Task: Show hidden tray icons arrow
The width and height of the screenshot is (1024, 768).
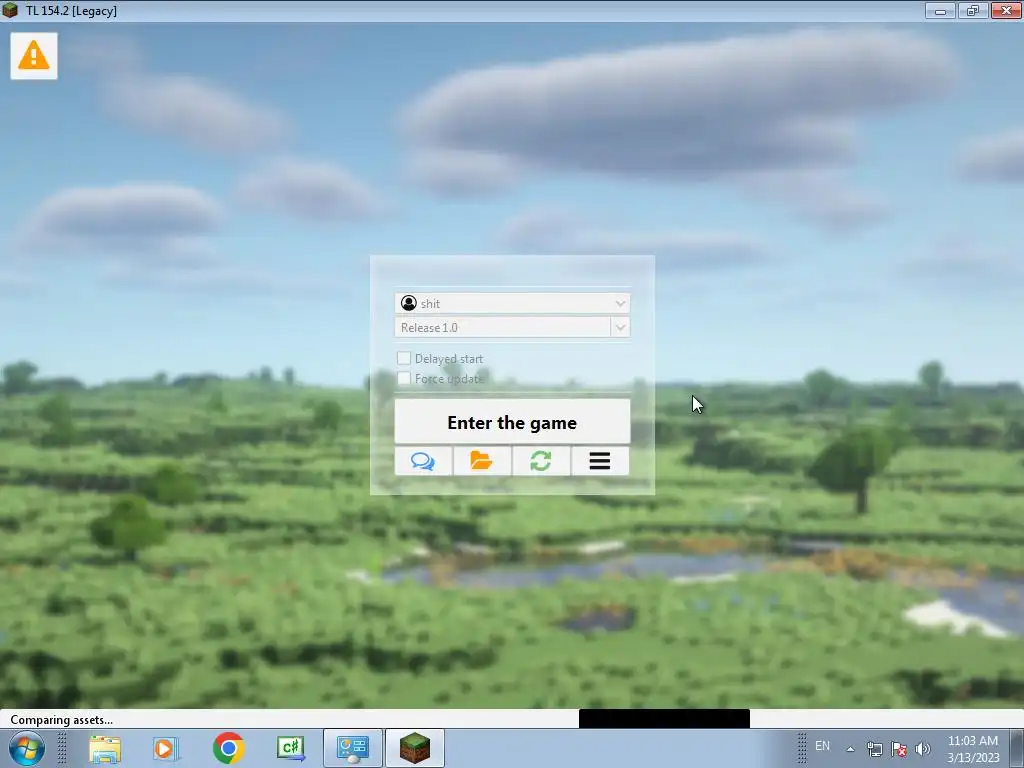Action: 850,749
